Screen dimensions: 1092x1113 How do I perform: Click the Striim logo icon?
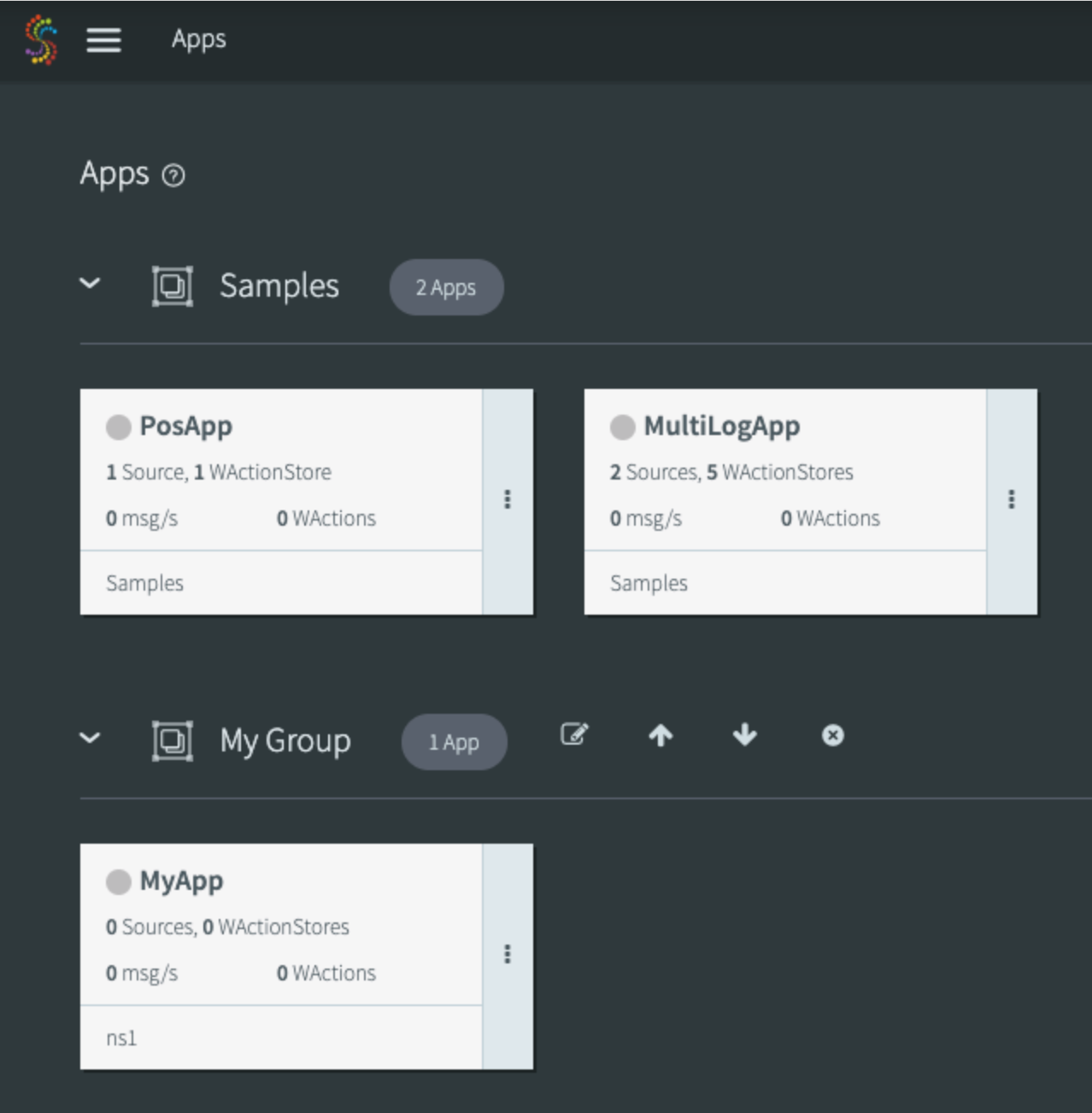[41, 39]
